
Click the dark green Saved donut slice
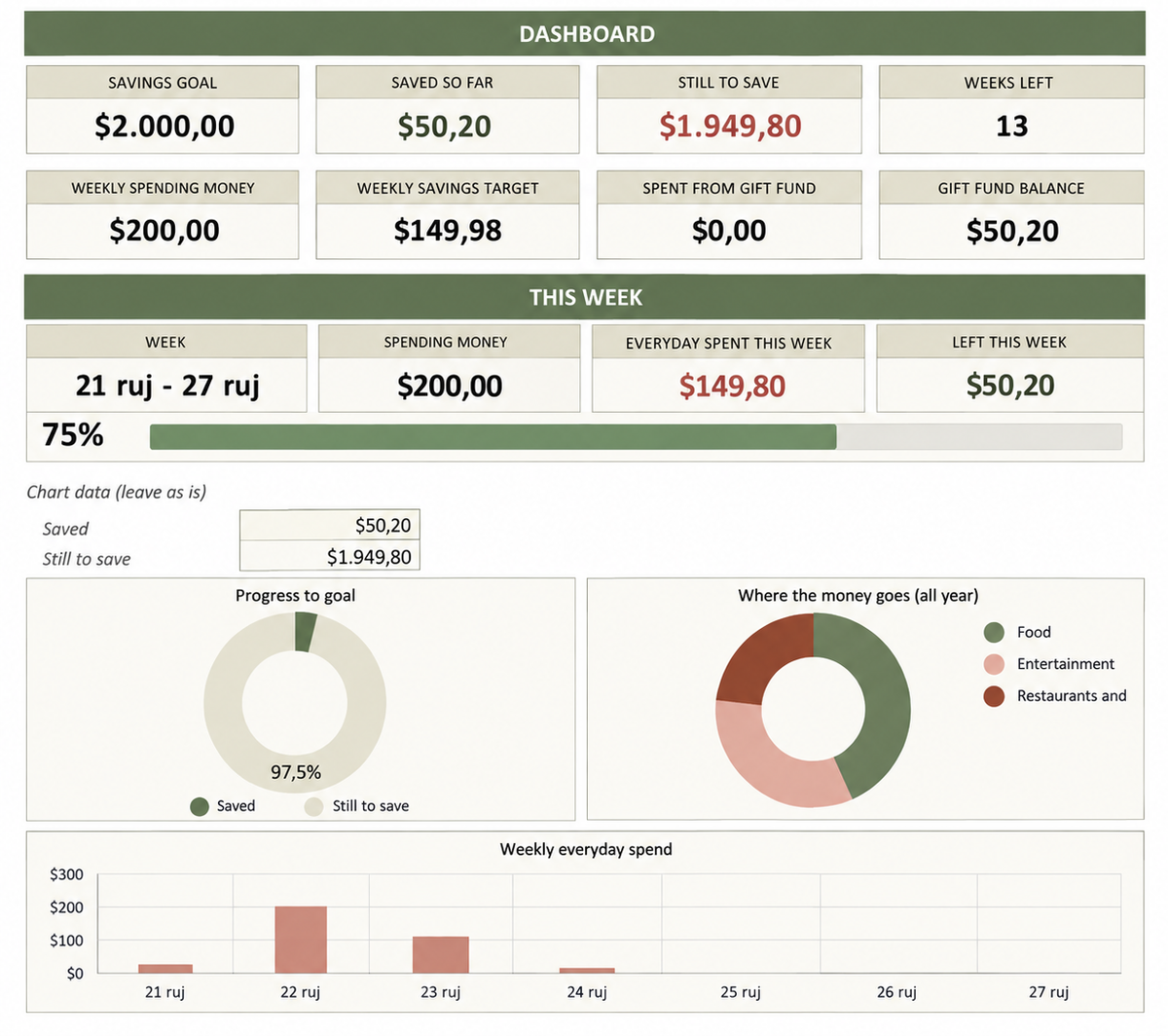pos(305,632)
